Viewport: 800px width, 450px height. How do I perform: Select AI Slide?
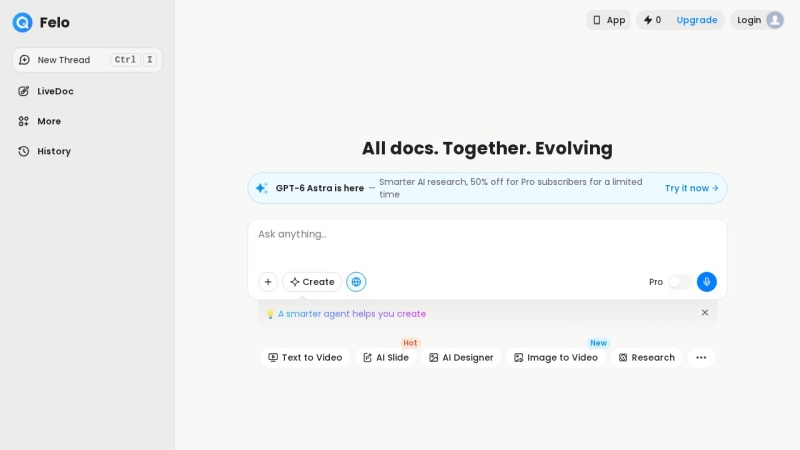[386, 358]
